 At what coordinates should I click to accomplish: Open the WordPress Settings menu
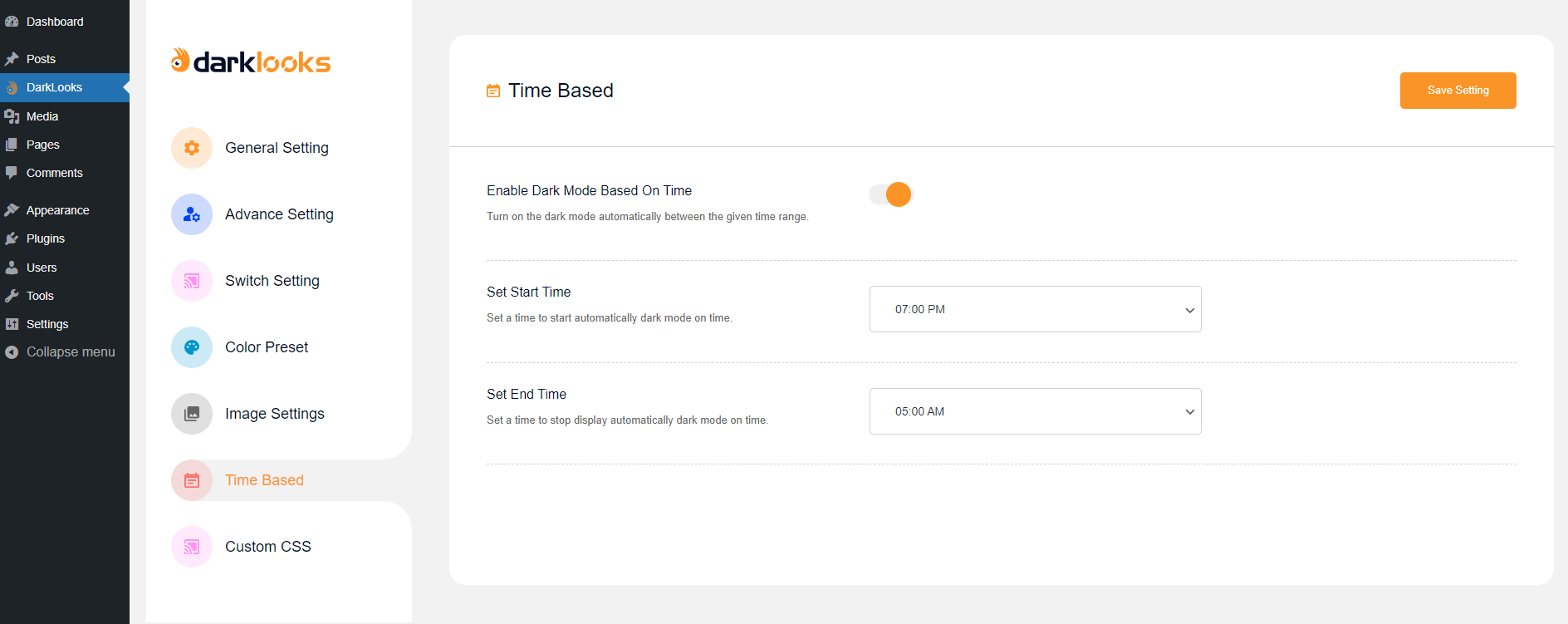click(47, 324)
